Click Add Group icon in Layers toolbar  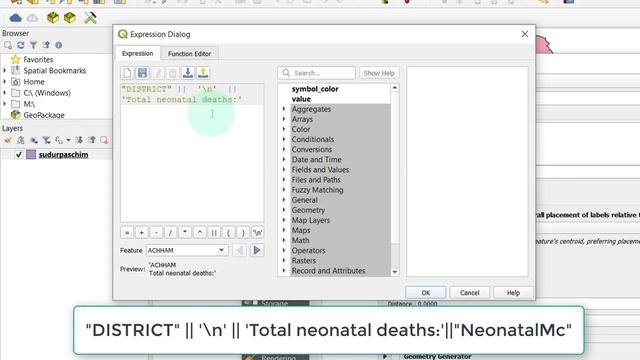pyautogui.click(x=21, y=140)
